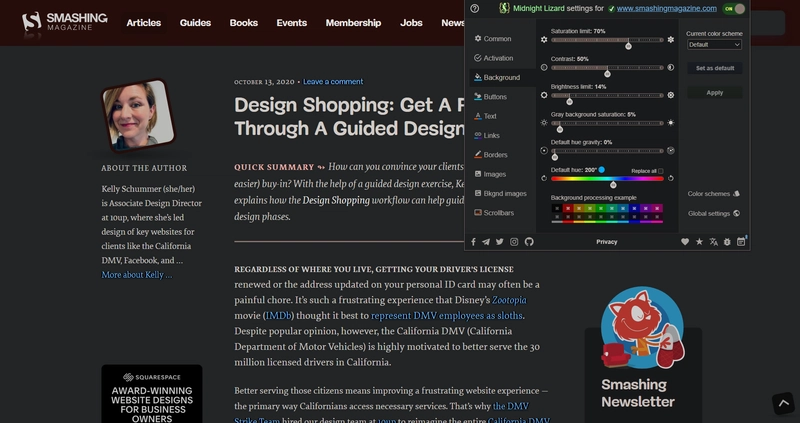The width and height of the screenshot is (800, 423).
Task: Click the Contrast slider handle
Action: pyautogui.click(x=607, y=74)
